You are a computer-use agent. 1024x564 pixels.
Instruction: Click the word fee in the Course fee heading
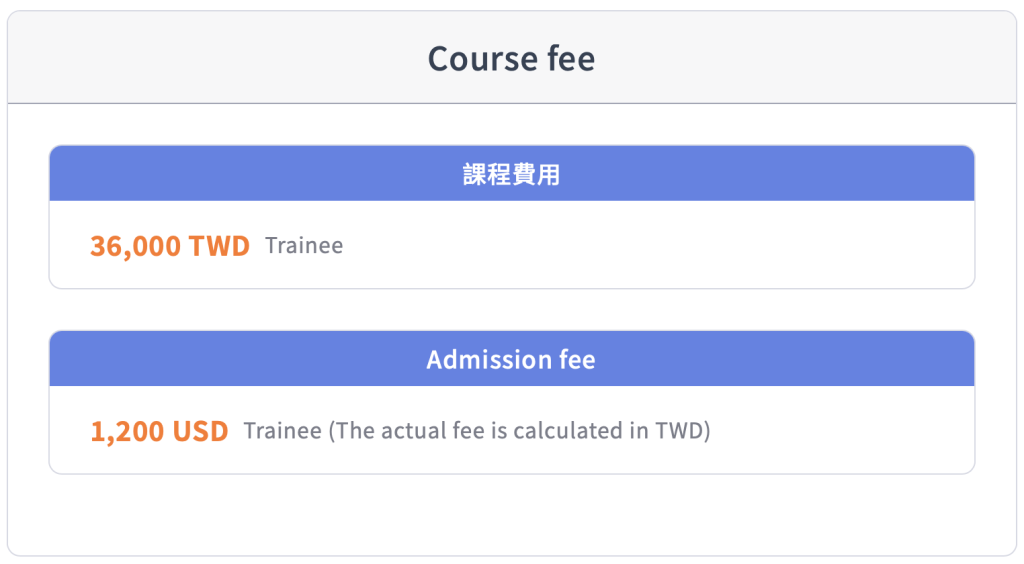pyautogui.click(x=571, y=59)
